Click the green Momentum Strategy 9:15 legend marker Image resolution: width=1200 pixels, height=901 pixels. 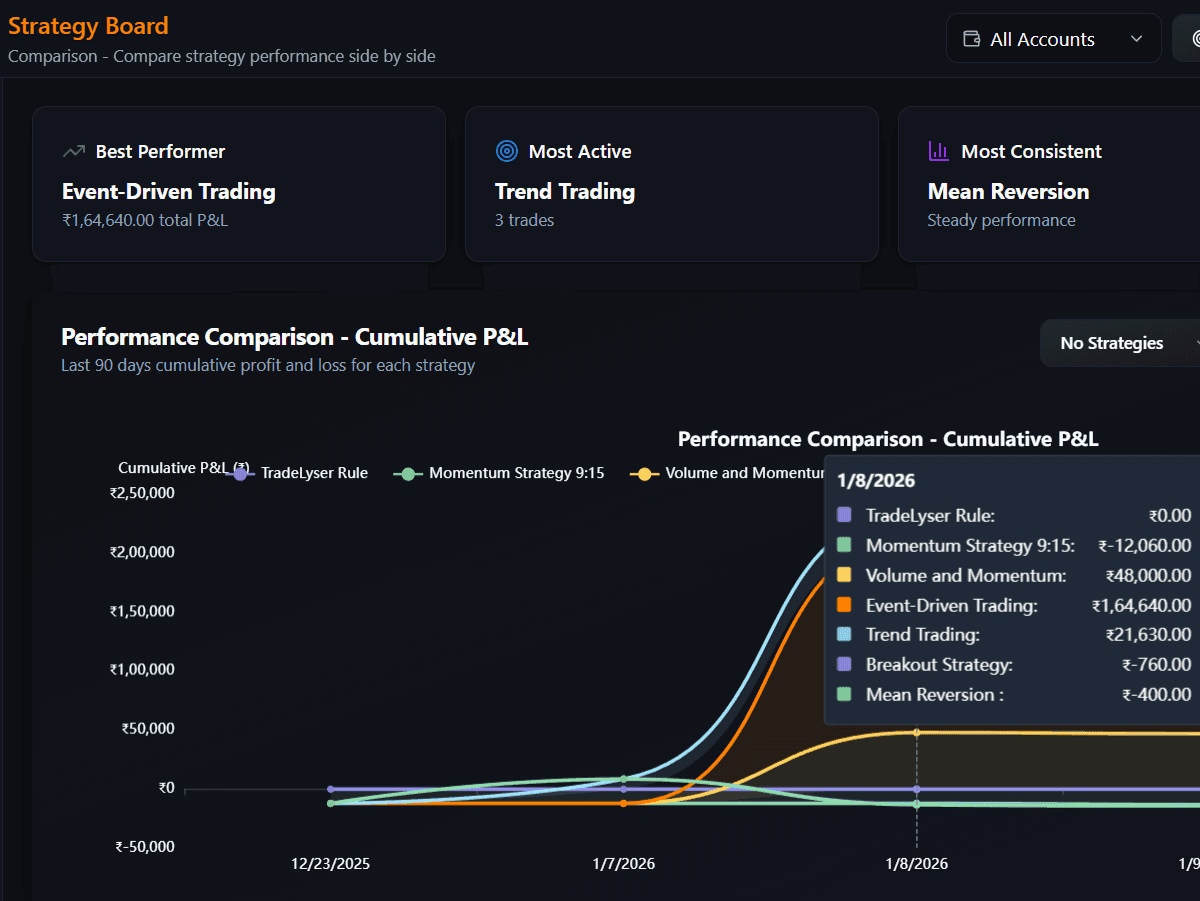(408, 474)
